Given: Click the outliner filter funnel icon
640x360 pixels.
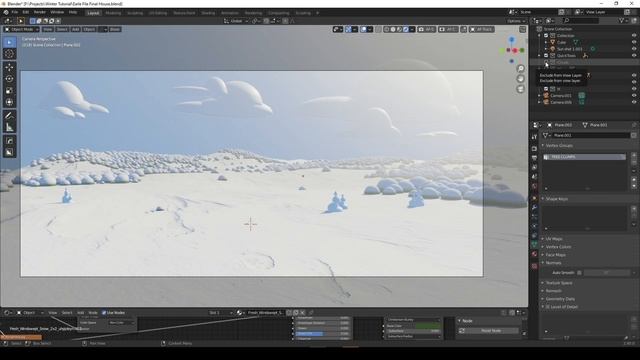Looking at the screenshot, I should 622,20.
